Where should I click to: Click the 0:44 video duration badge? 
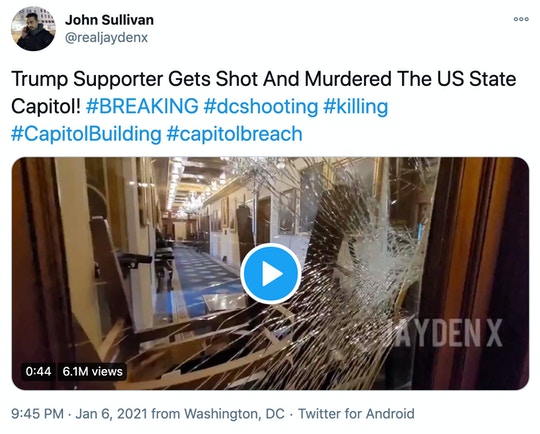pyautogui.click(x=38, y=371)
